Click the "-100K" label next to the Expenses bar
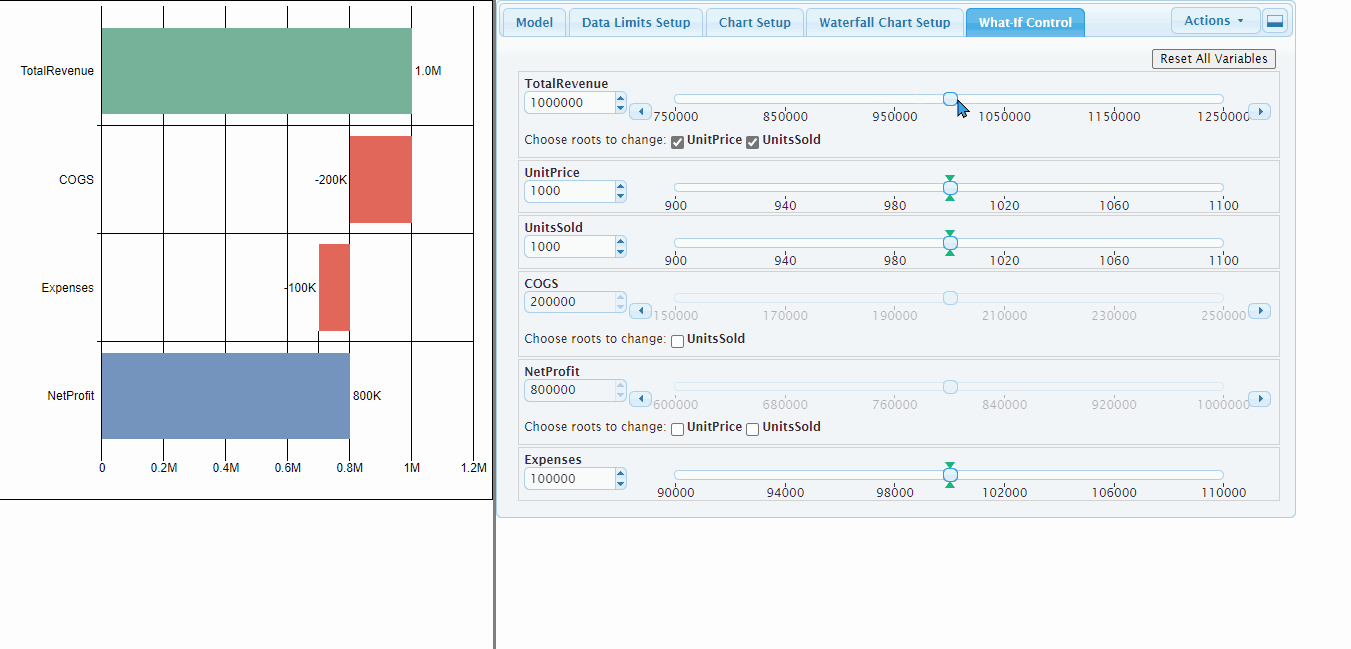This screenshot has height=649, width=1351. coord(300,288)
